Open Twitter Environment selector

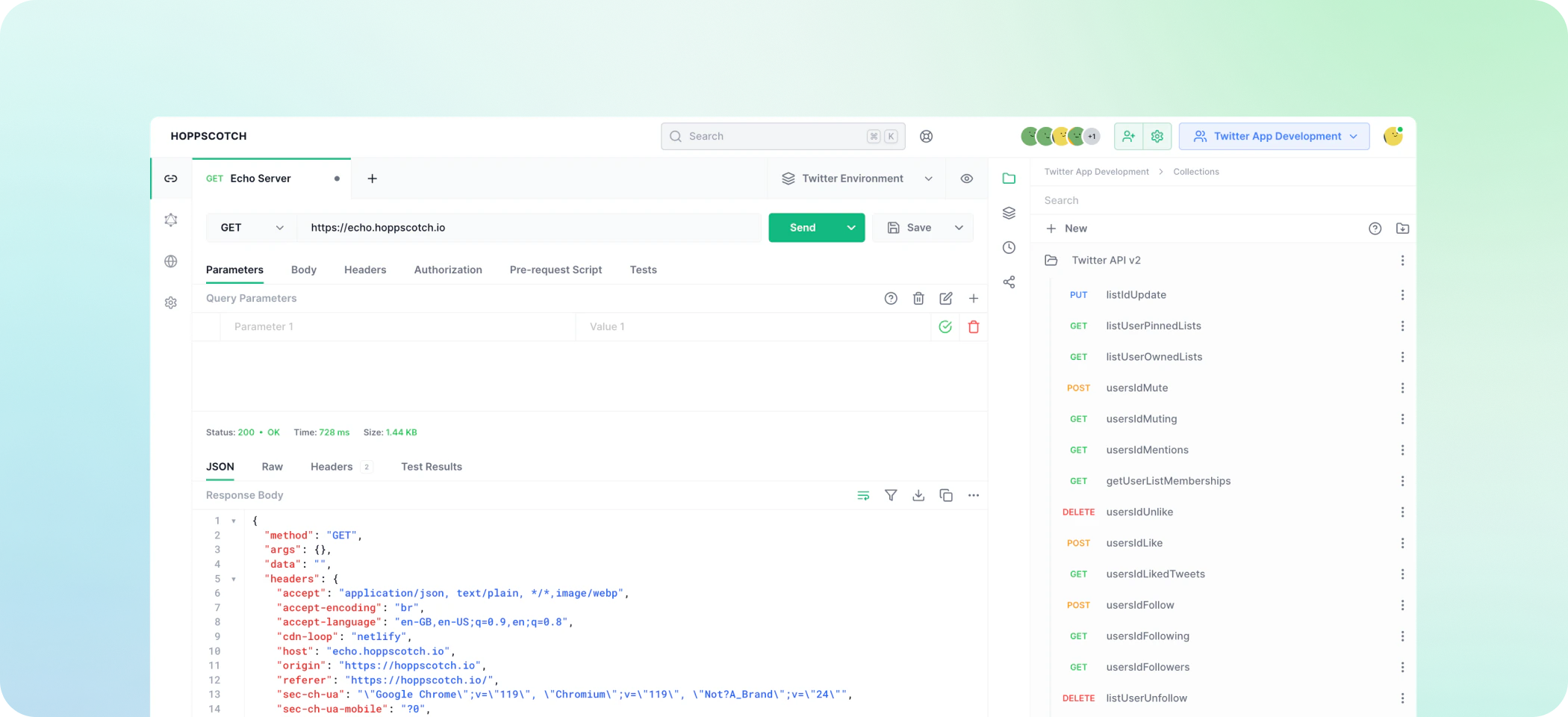(857, 179)
